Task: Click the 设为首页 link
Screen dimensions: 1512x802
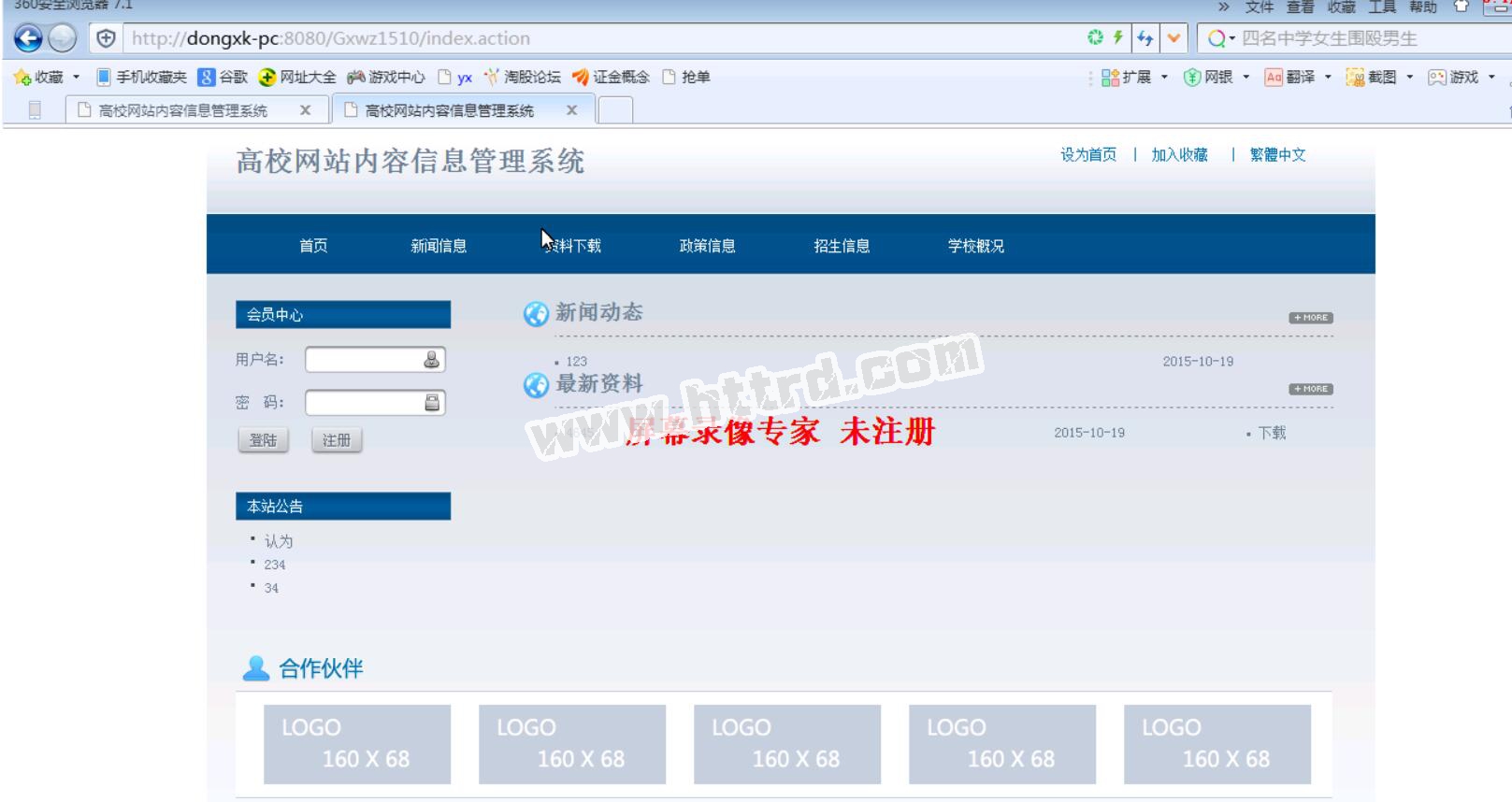Action: [1088, 155]
